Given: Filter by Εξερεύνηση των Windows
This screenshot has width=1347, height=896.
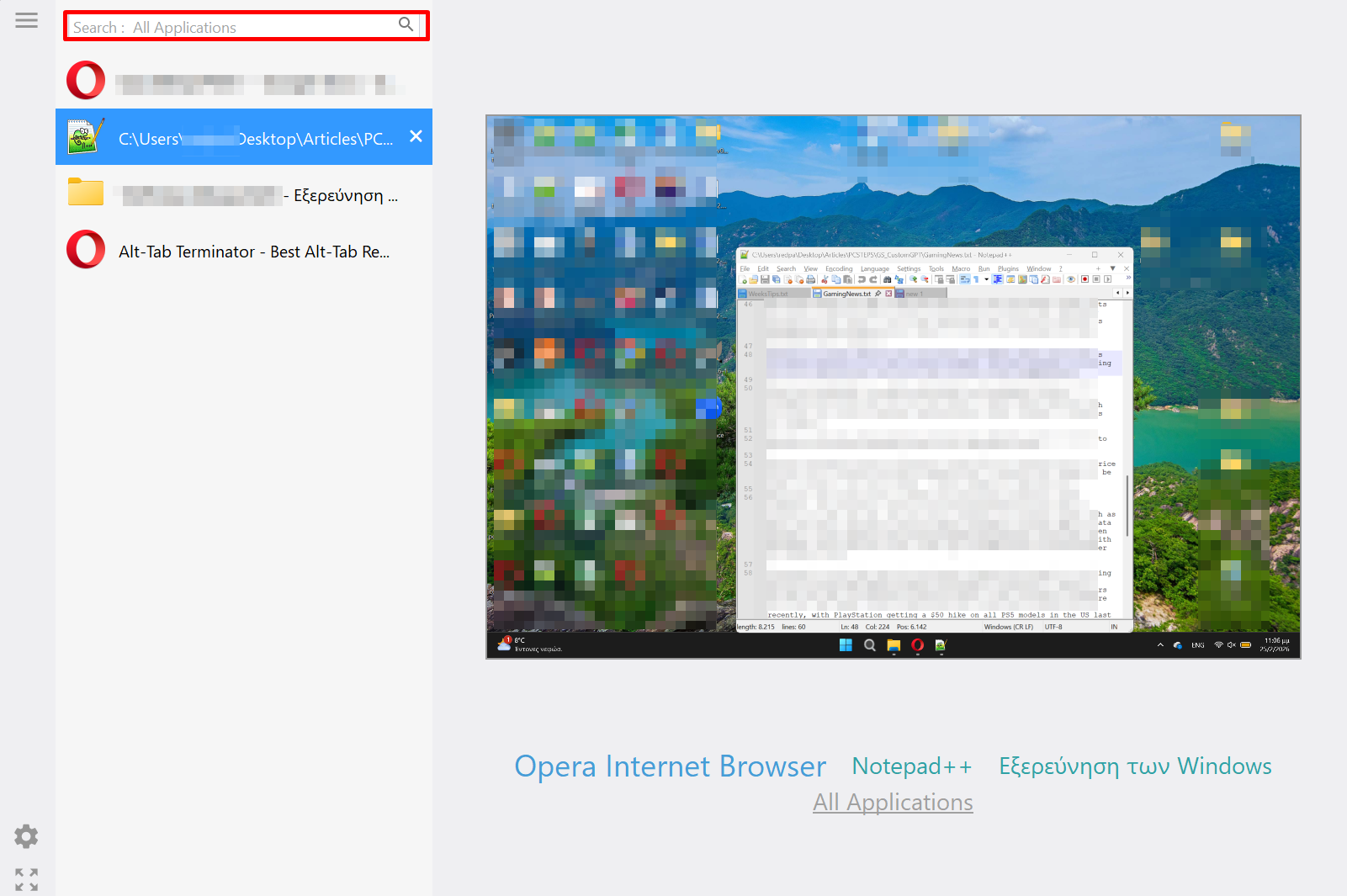Looking at the screenshot, I should click(1135, 766).
